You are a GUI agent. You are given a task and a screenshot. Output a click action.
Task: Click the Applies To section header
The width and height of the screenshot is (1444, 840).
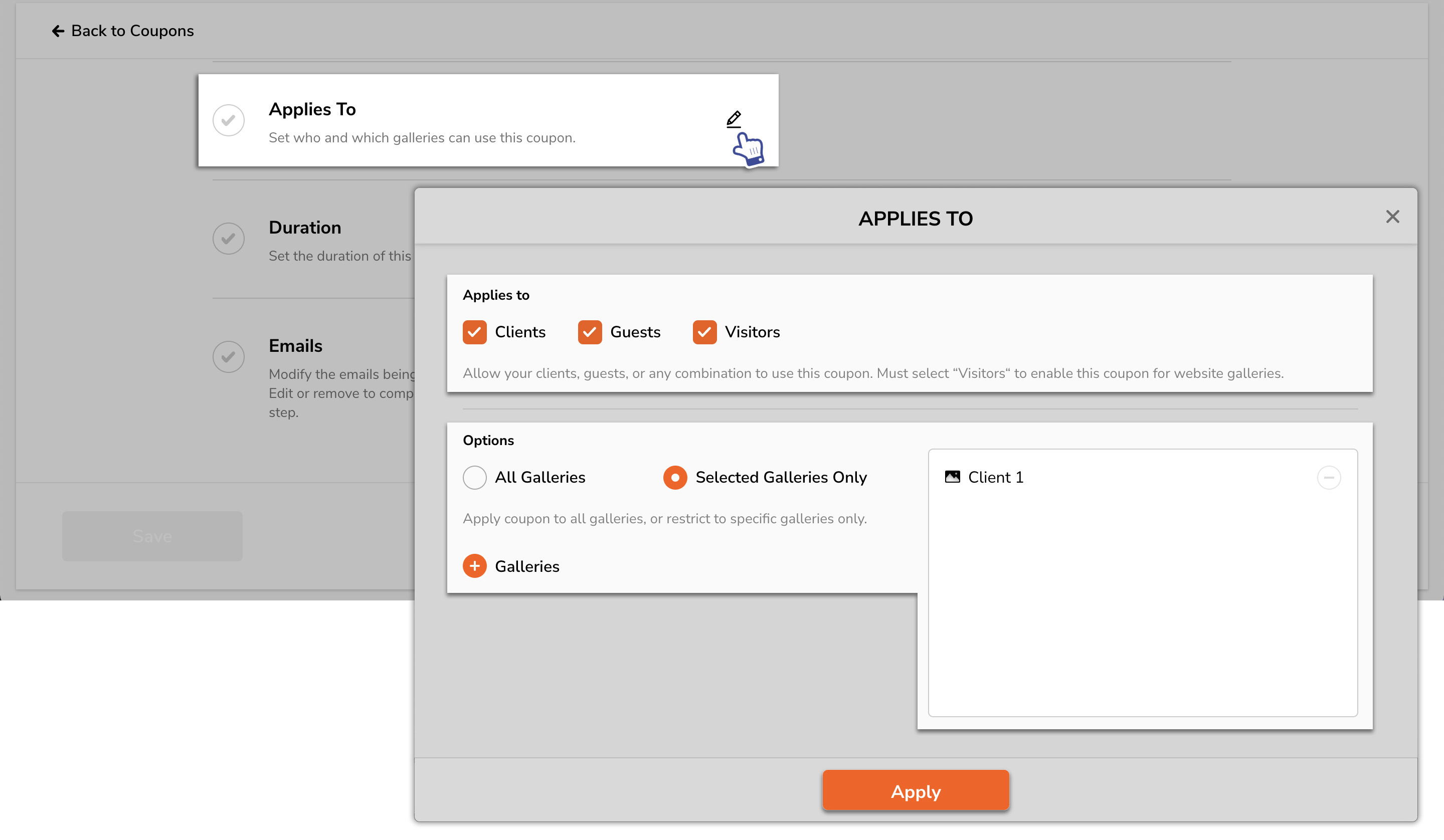[311, 108]
